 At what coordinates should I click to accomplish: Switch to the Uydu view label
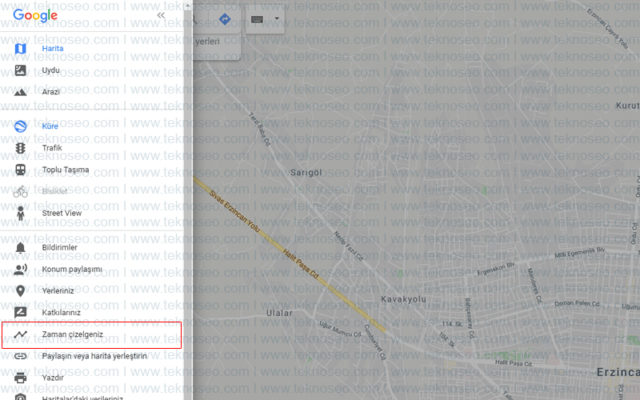51,70
